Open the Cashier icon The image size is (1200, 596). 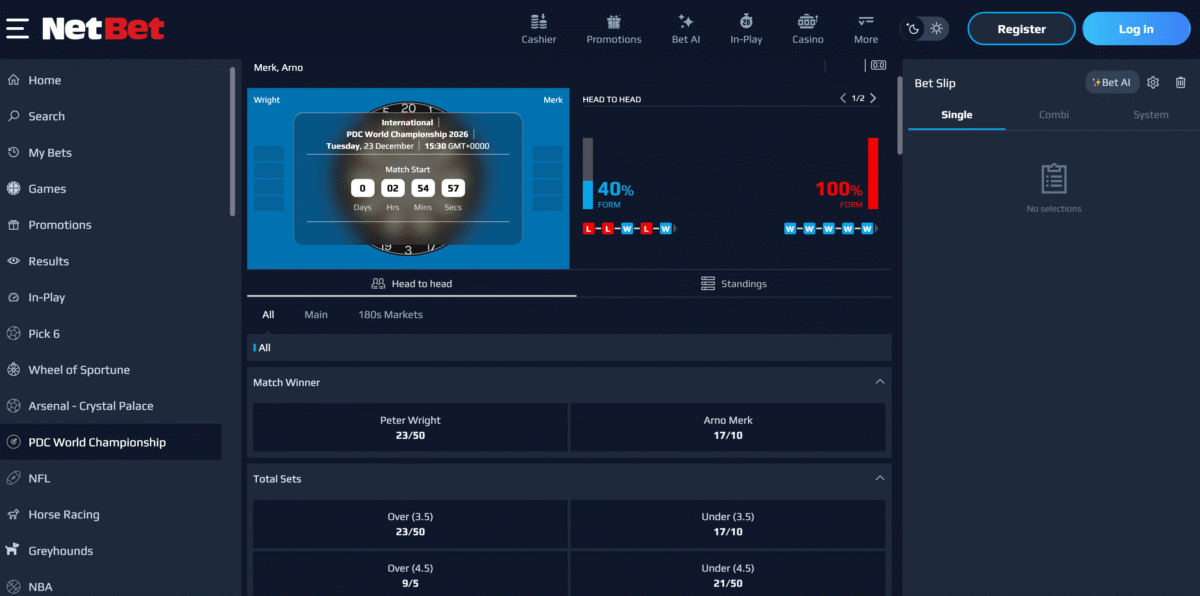538,22
